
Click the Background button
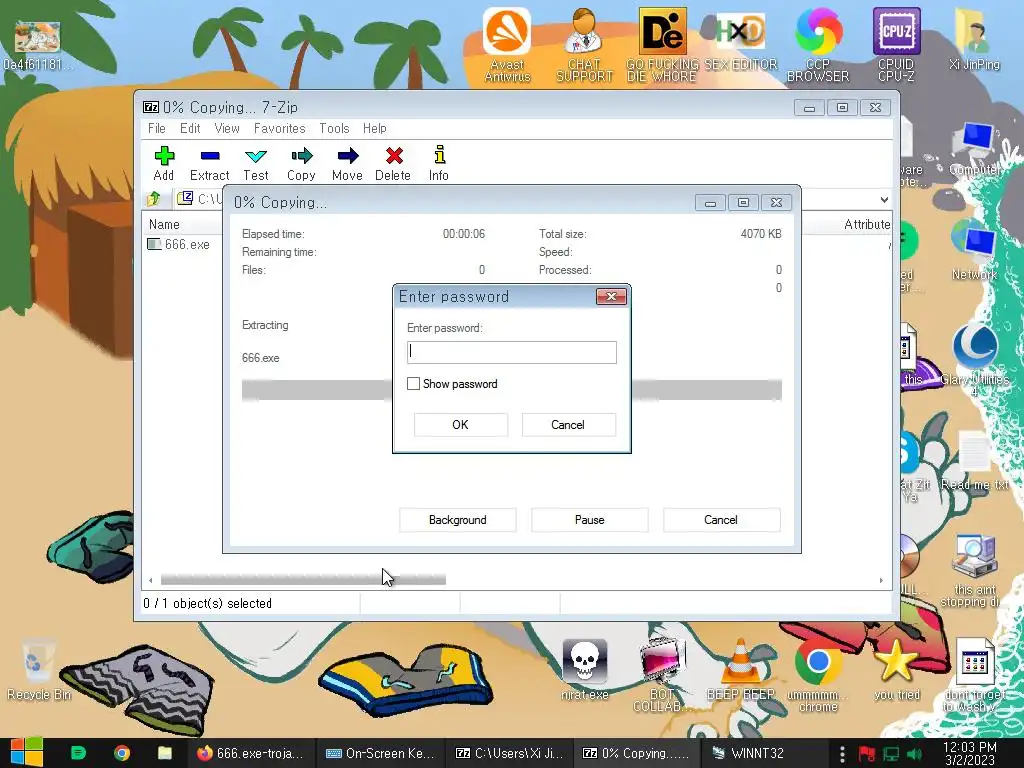(x=458, y=520)
